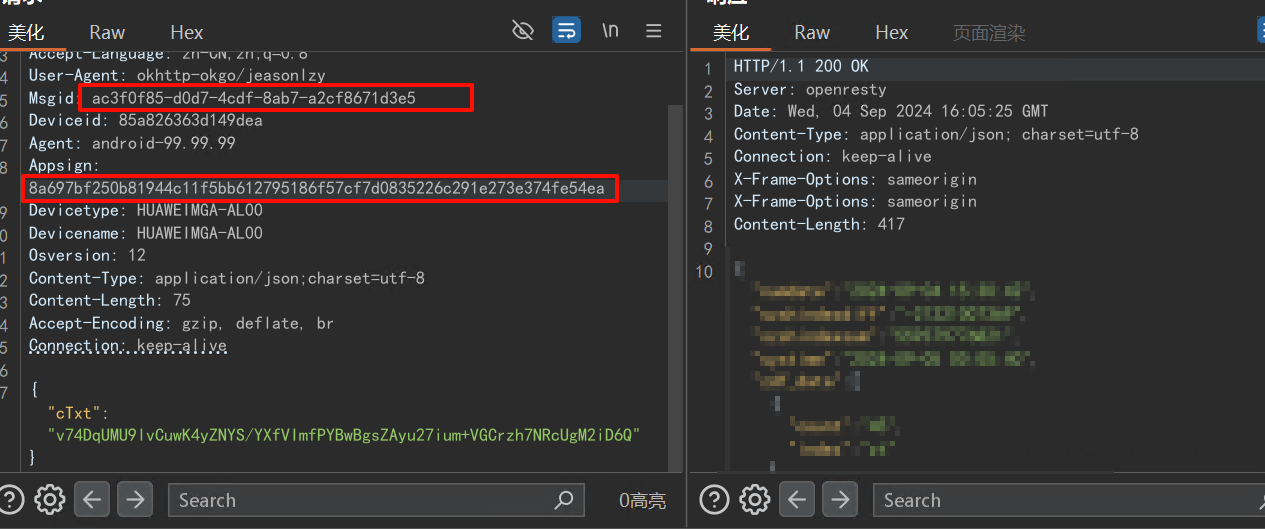Switch response view to Hex tab
Screen dimensions: 1265x529
[x=891, y=33]
